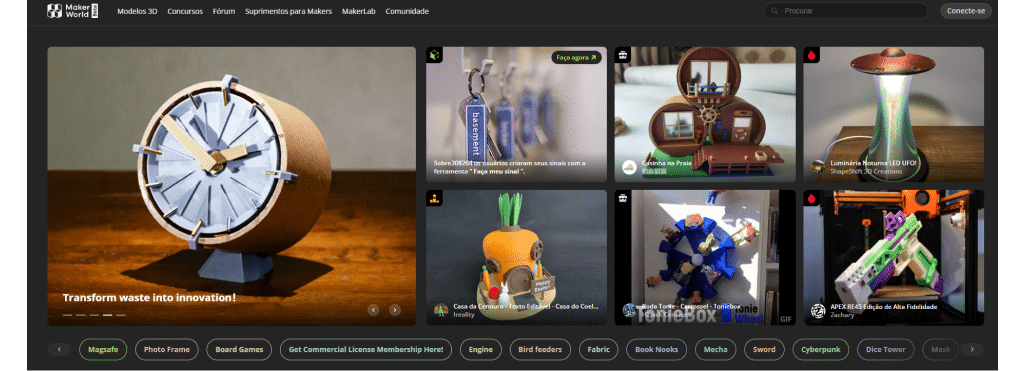Select fourth banner slide indicator
Screen dimensions: 1024x371
point(107,315)
